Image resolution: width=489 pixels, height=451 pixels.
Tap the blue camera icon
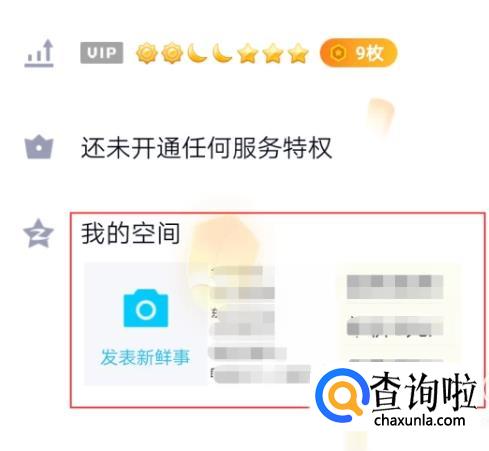146,308
